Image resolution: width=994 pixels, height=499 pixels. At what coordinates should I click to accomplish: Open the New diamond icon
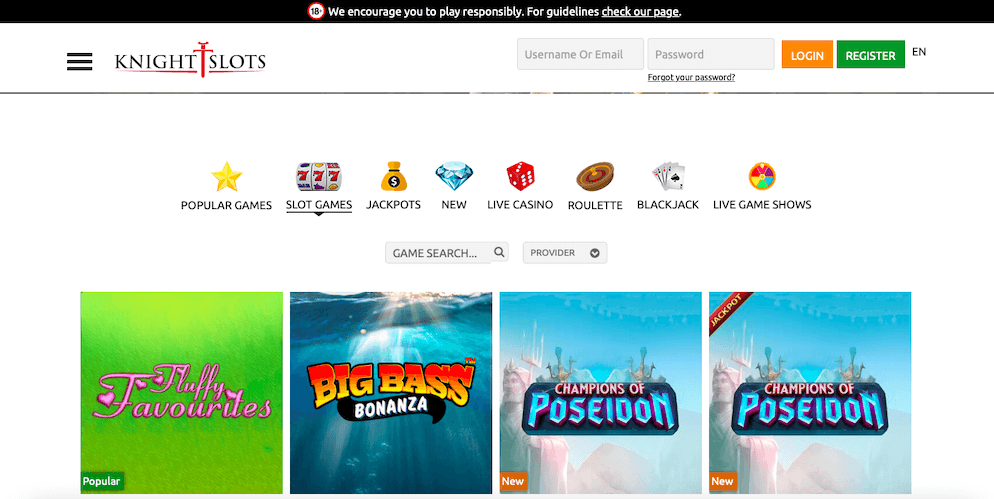click(x=454, y=177)
